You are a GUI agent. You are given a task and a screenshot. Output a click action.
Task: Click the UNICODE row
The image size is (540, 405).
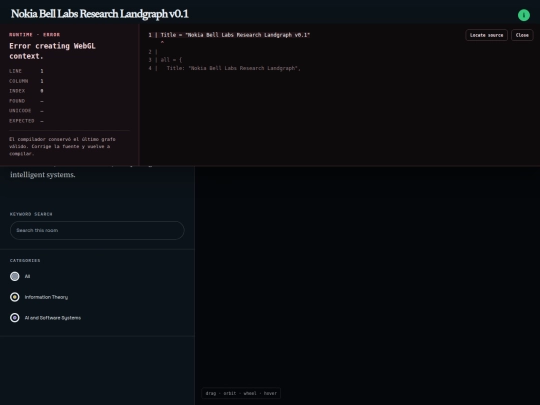point(26,111)
